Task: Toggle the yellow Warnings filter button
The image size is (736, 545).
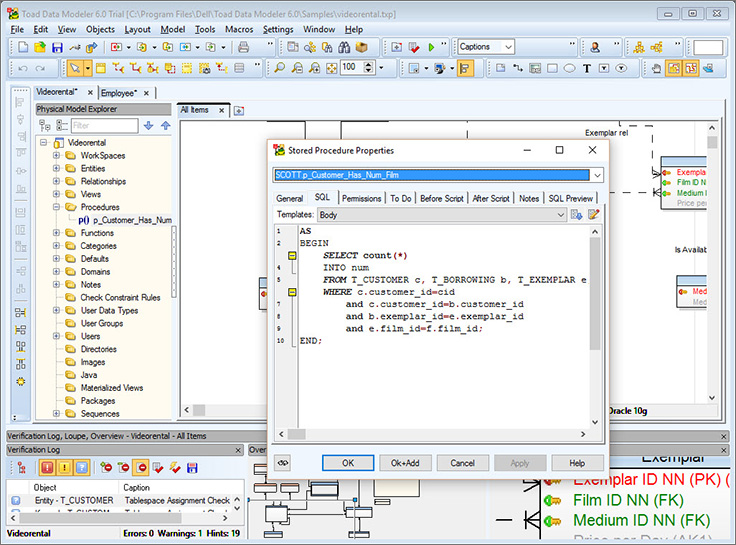Action: point(64,468)
